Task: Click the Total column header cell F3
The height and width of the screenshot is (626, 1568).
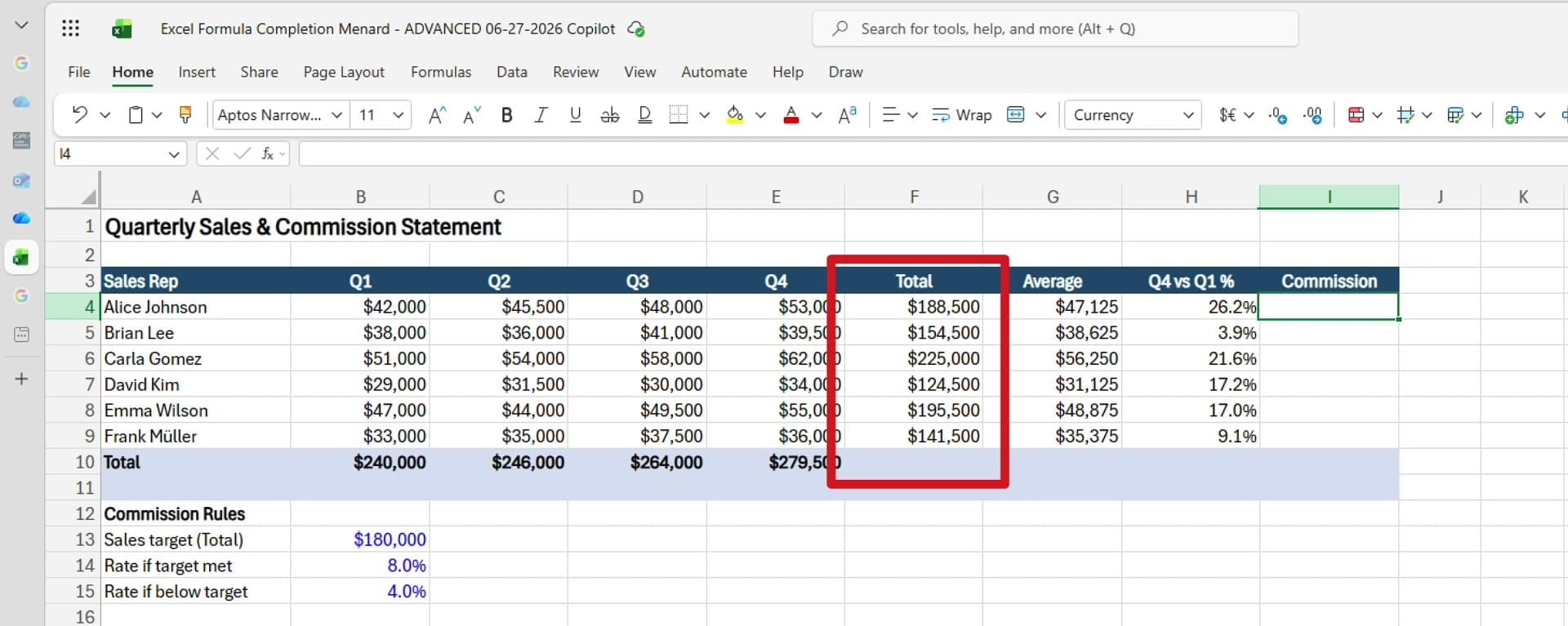Action: click(x=914, y=281)
